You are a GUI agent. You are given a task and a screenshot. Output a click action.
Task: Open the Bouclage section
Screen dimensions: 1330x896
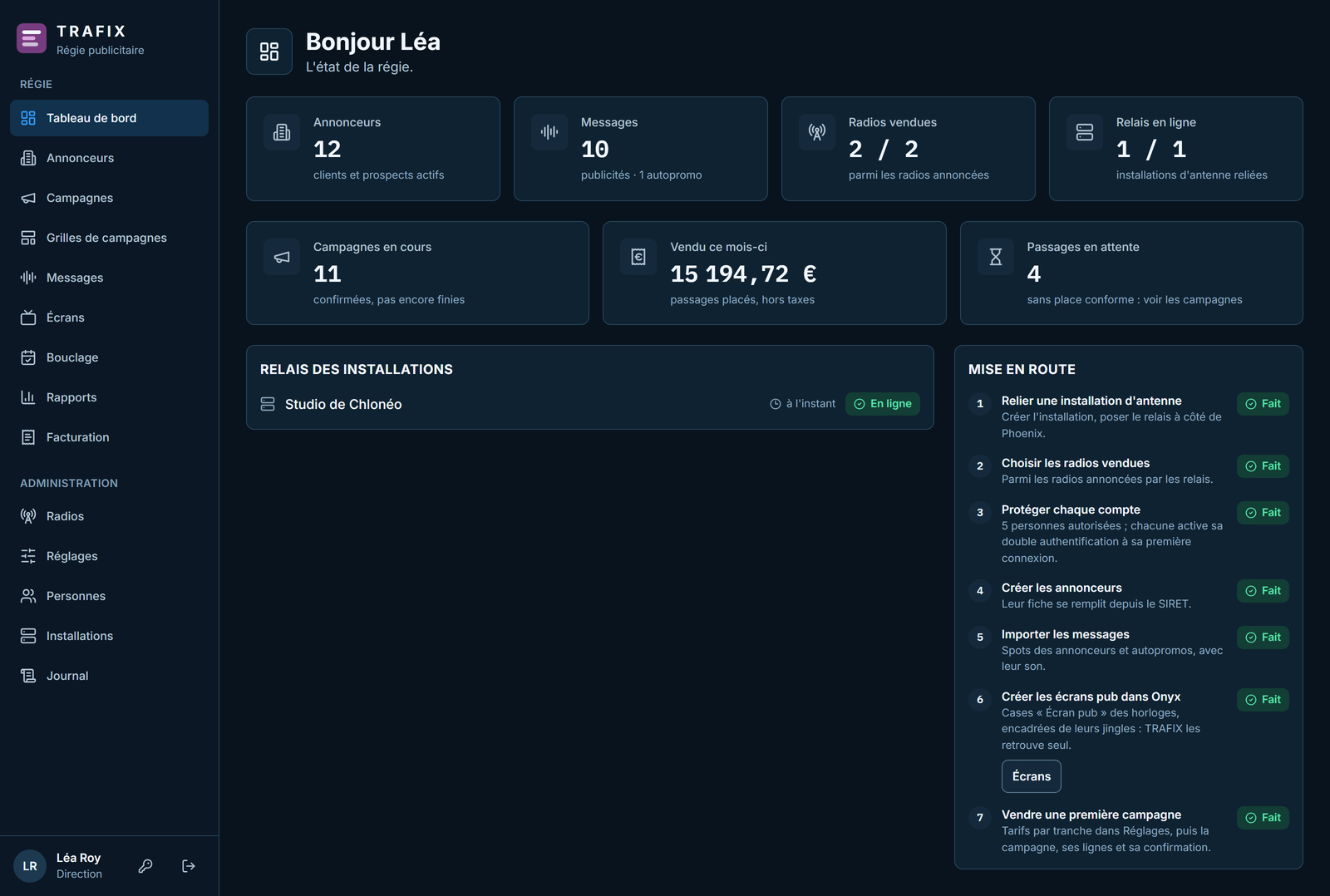coord(109,357)
